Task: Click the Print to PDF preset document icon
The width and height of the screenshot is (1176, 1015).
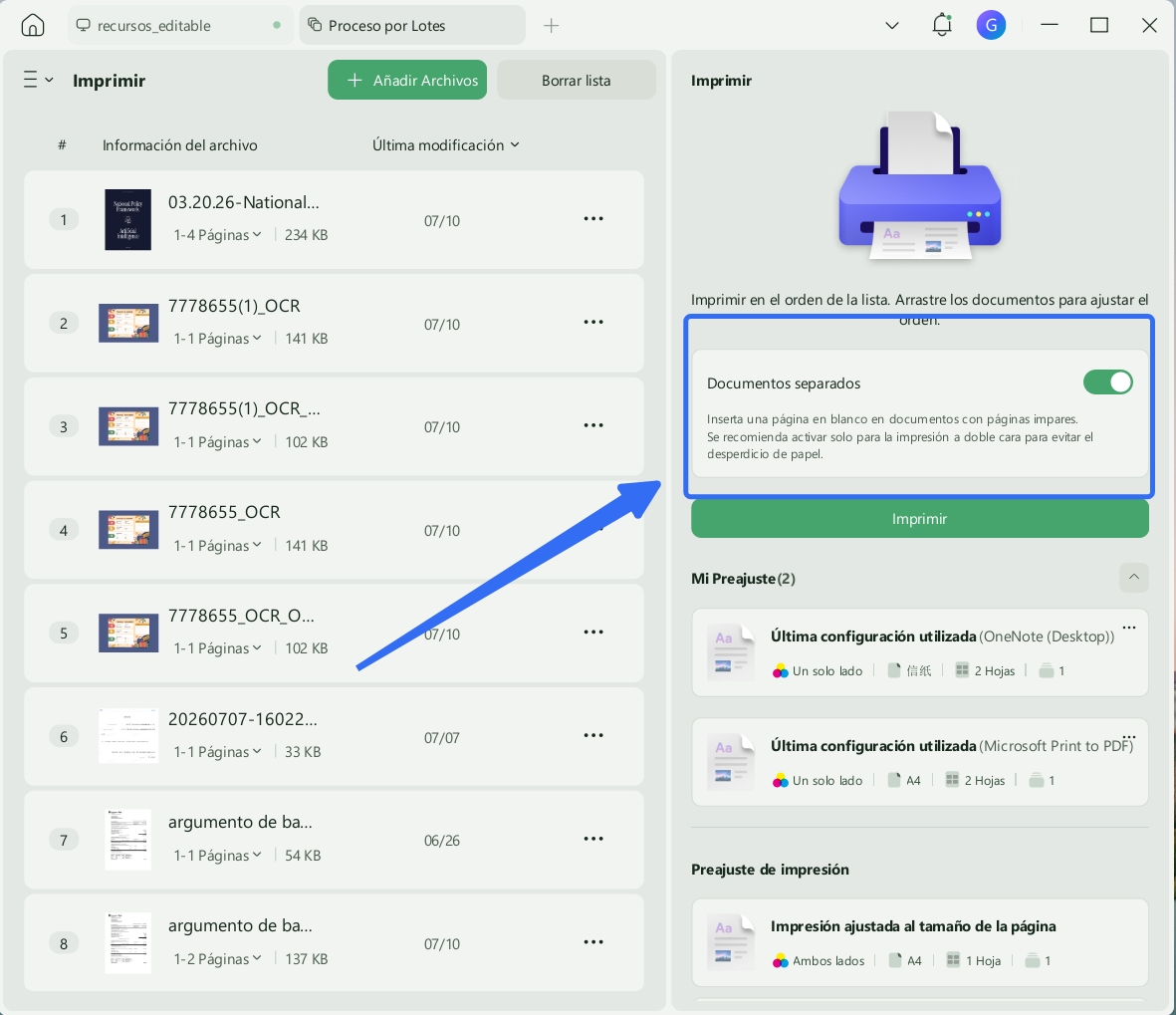Action: tap(731, 761)
